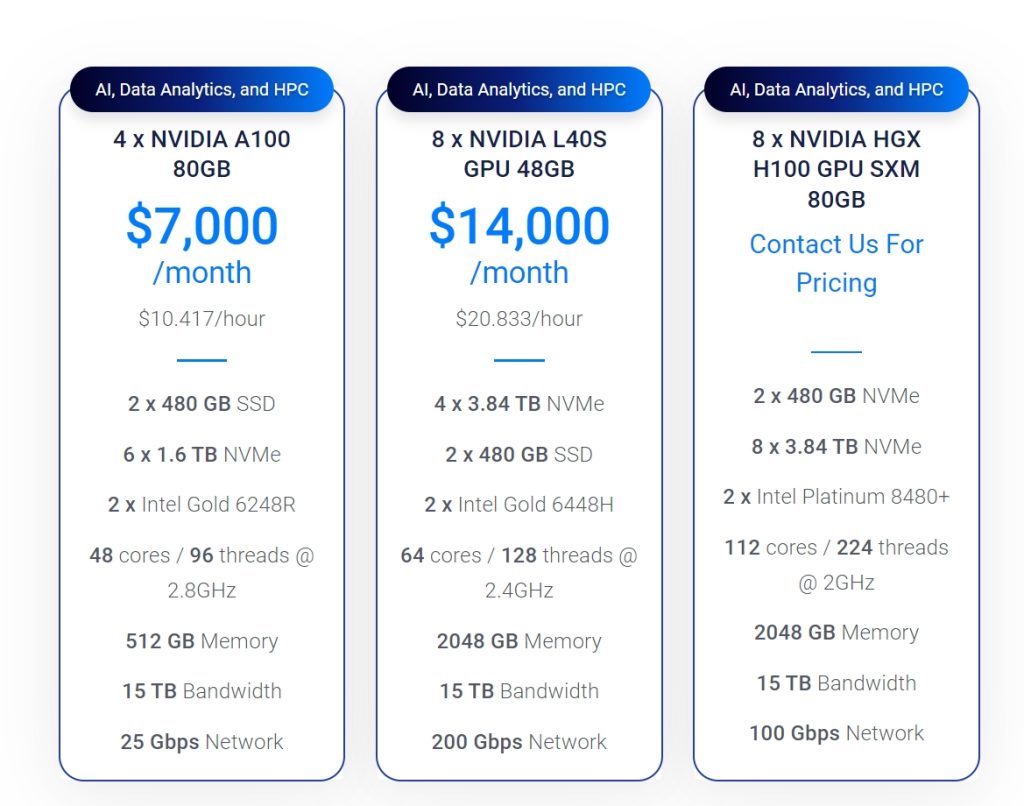Click the AI, Data Analytics badge on the L40S plan
Screen dimensions: 1024x806
pos(519,89)
